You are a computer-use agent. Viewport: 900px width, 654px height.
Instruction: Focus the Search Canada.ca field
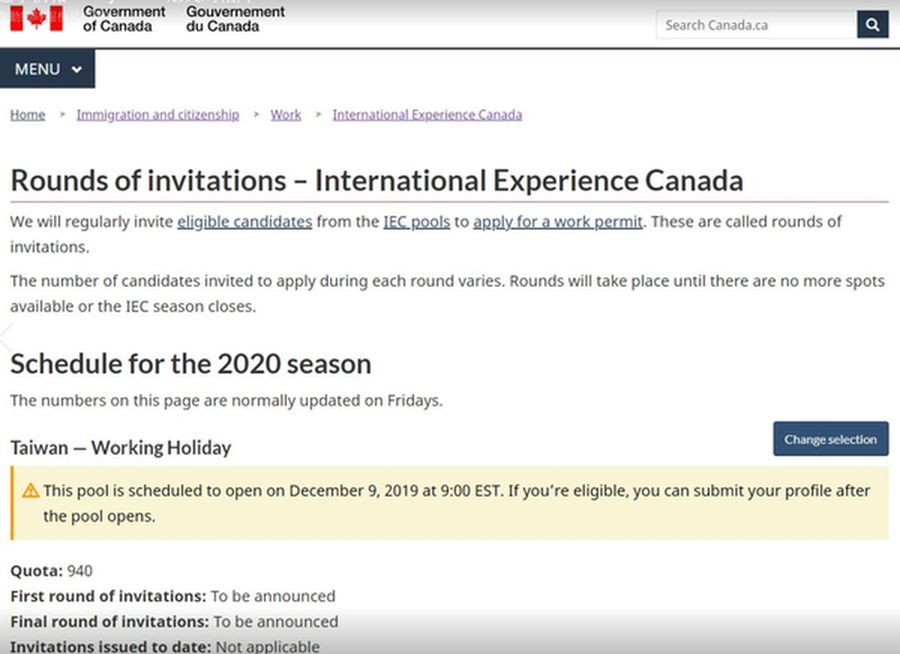tap(755, 25)
